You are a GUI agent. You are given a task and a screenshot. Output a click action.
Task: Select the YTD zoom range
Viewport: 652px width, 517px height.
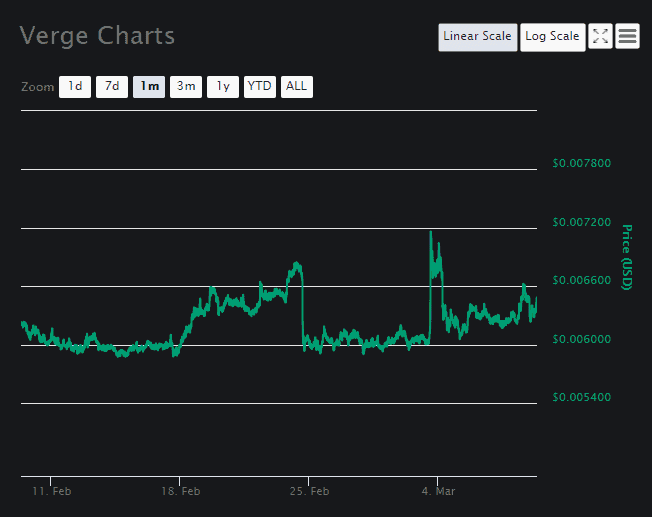260,87
